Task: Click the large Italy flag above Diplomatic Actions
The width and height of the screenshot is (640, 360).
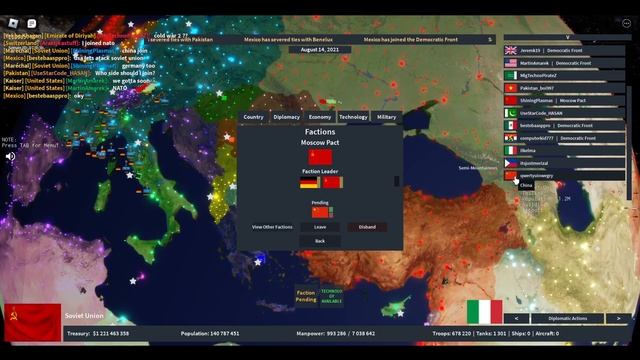Action: tap(484, 311)
